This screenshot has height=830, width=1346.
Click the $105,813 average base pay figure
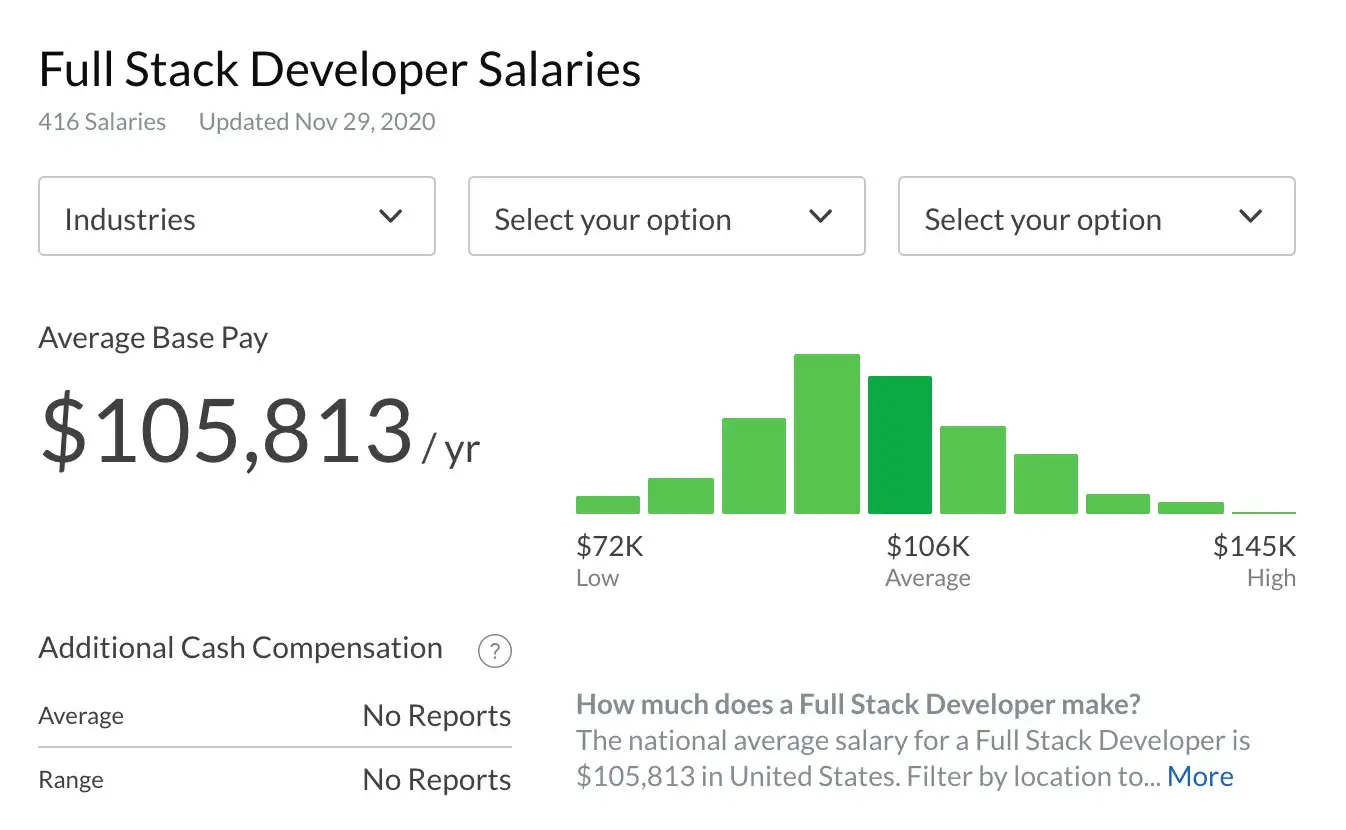point(227,433)
